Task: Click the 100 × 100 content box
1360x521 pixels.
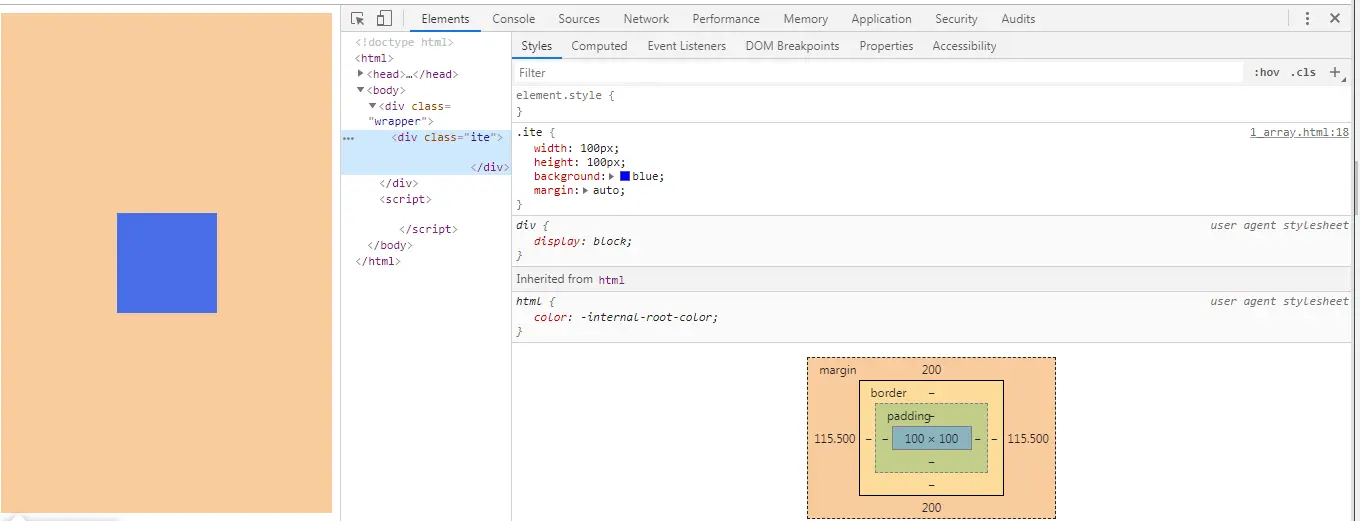Action: (x=931, y=438)
